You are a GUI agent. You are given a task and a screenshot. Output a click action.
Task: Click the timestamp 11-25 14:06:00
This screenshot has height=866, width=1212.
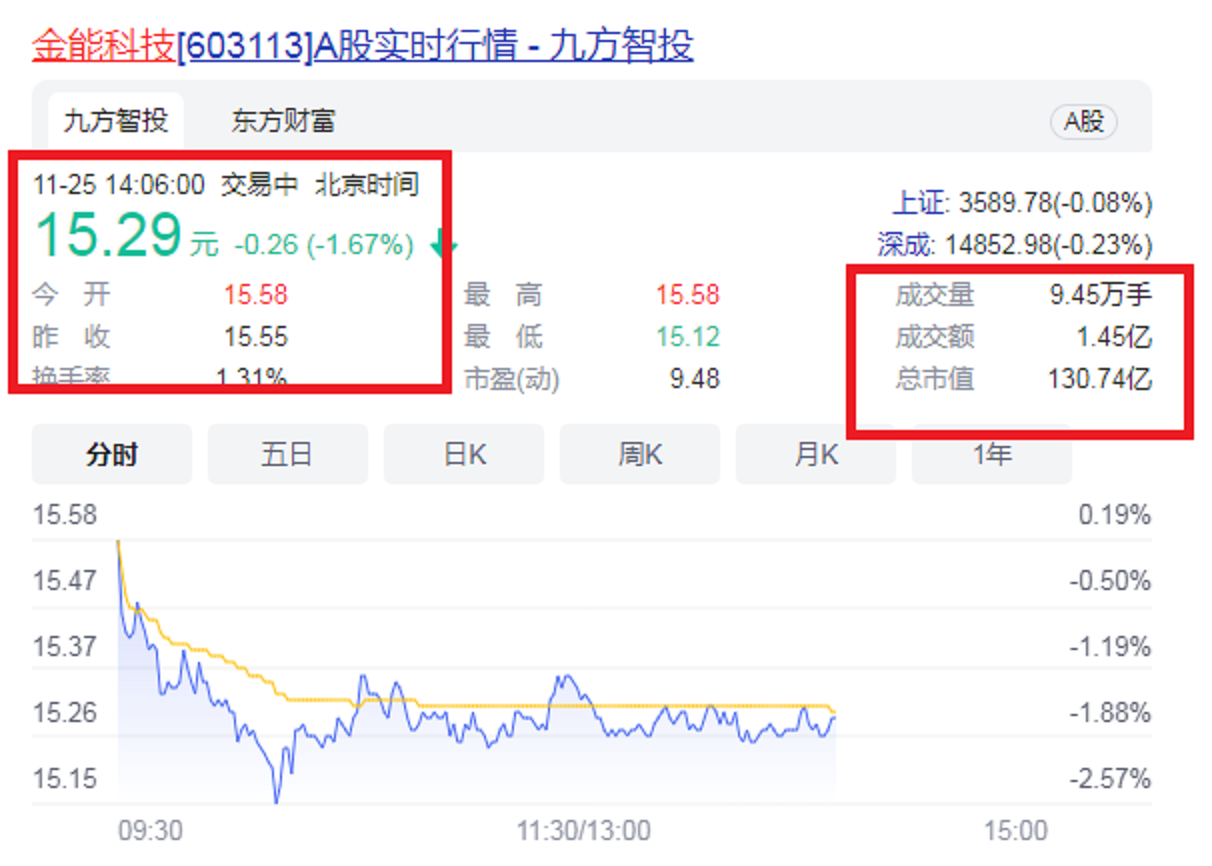(x=118, y=184)
